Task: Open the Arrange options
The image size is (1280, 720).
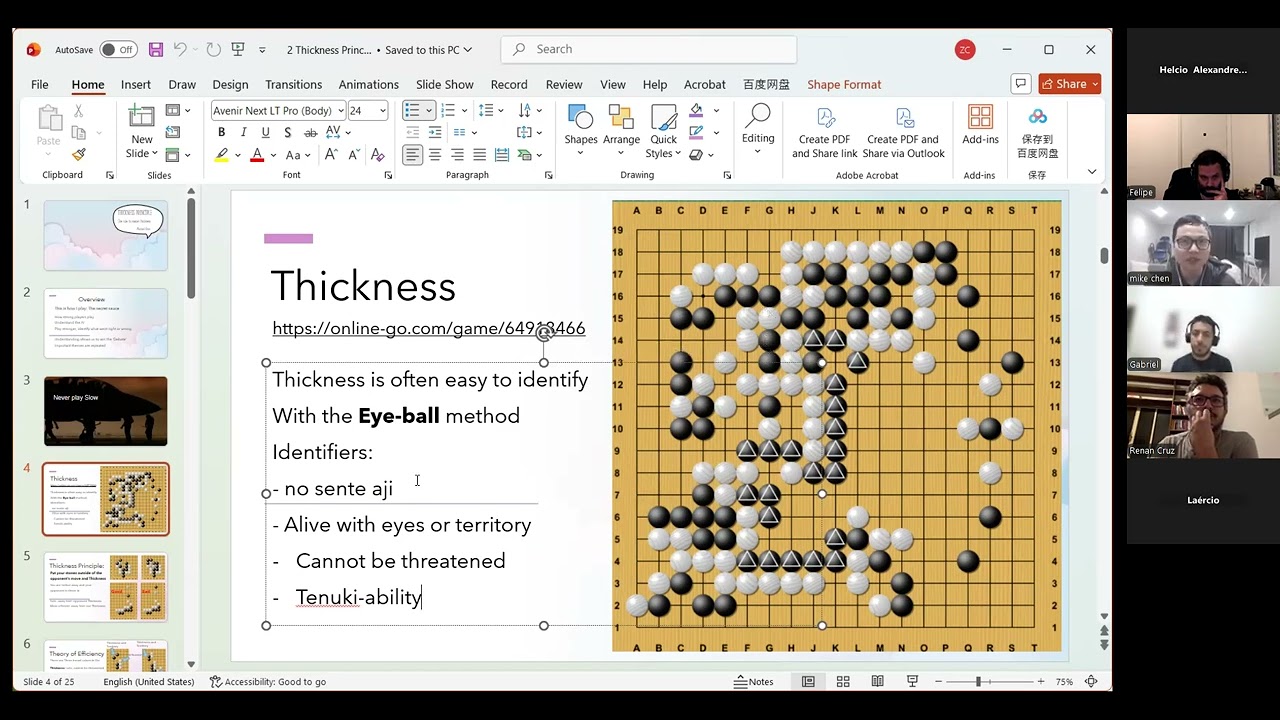Action: click(x=621, y=130)
